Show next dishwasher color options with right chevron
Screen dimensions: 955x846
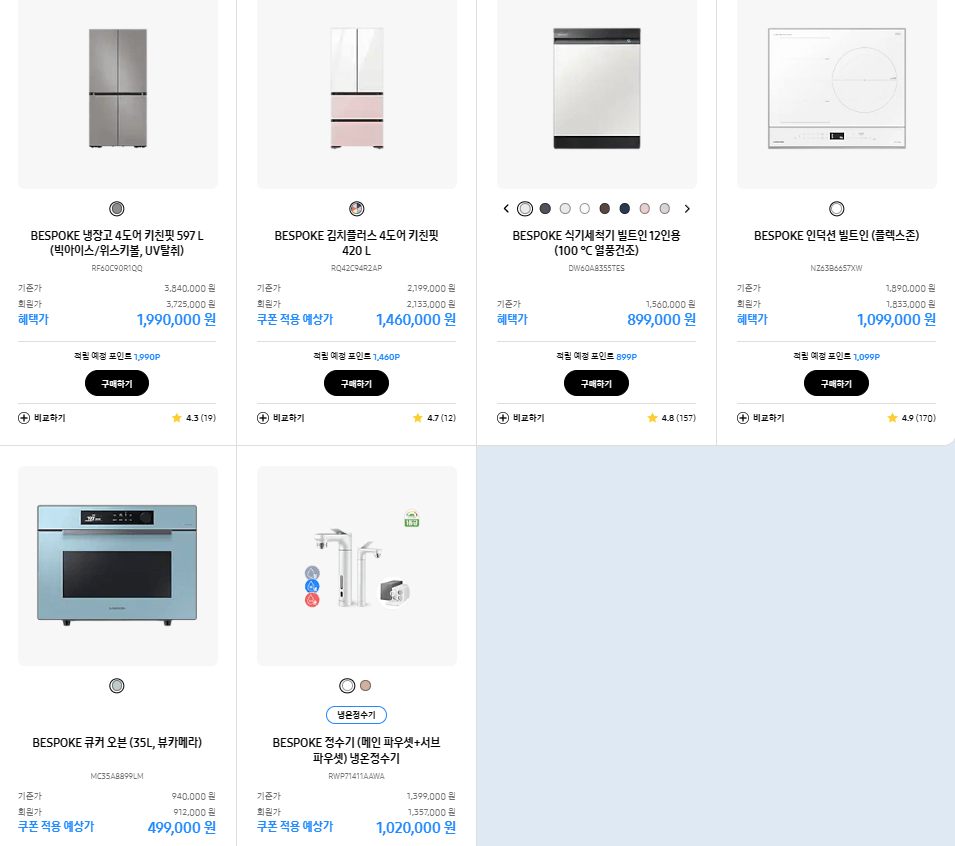(687, 209)
